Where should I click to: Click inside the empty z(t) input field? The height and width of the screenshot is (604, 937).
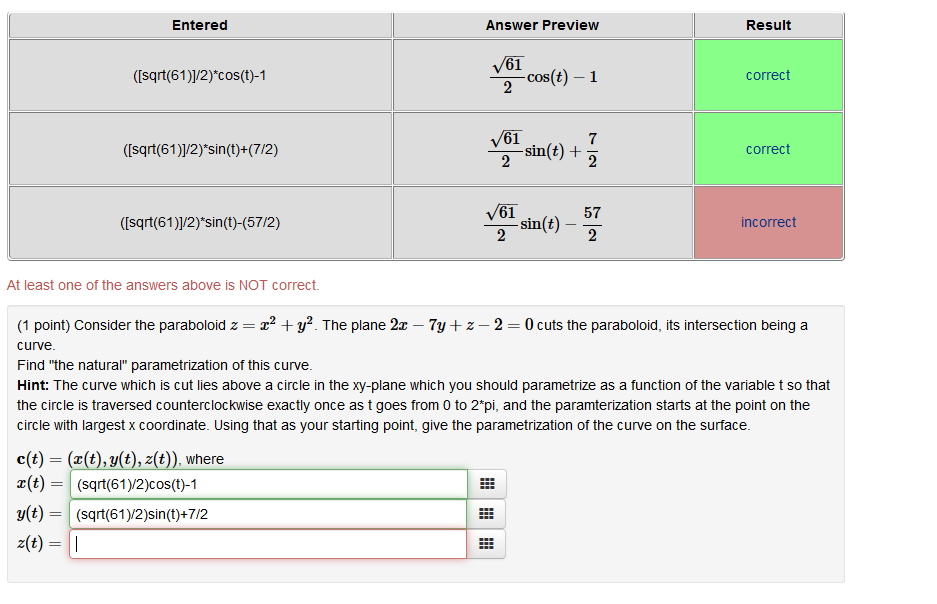tap(265, 543)
